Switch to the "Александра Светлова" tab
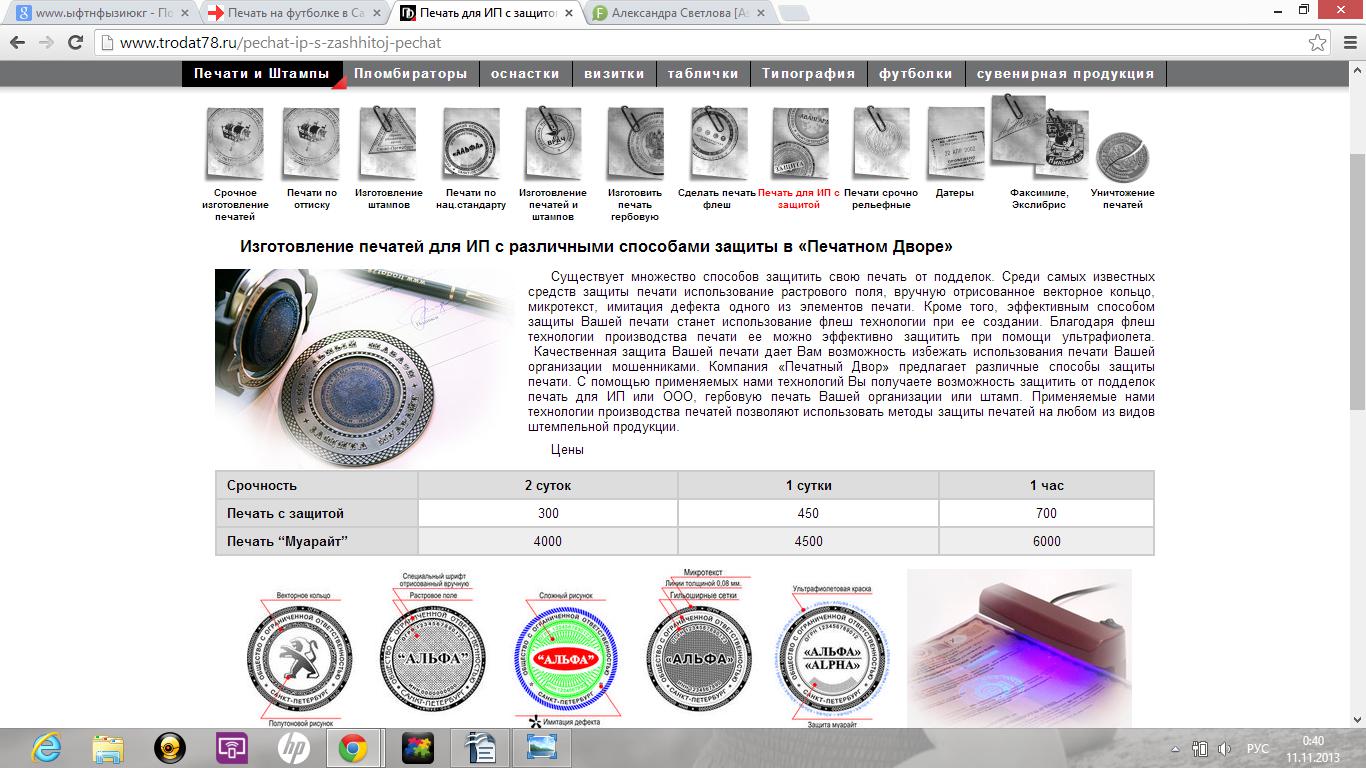The height and width of the screenshot is (768, 1366). click(677, 13)
